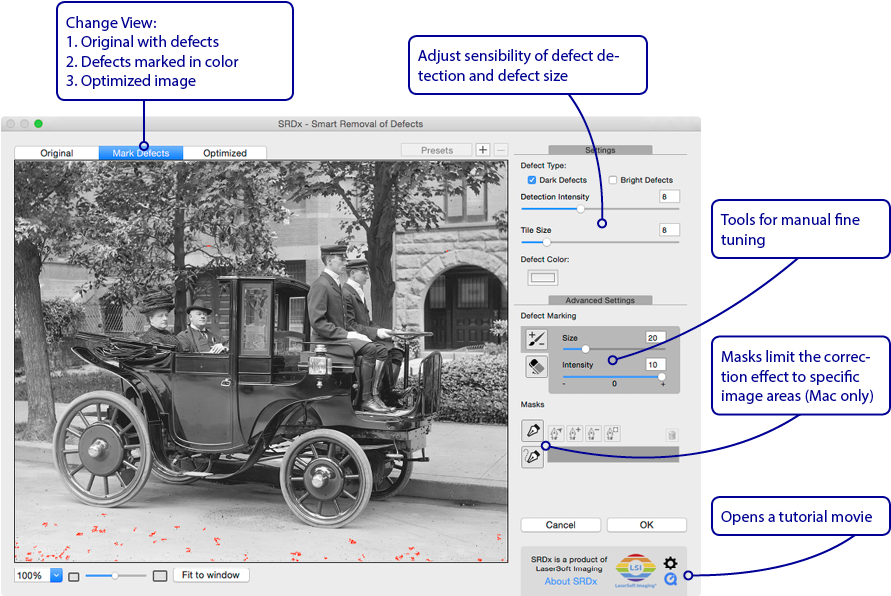Click the Detection Intensity value field
The image size is (891, 596).
pos(669,197)
